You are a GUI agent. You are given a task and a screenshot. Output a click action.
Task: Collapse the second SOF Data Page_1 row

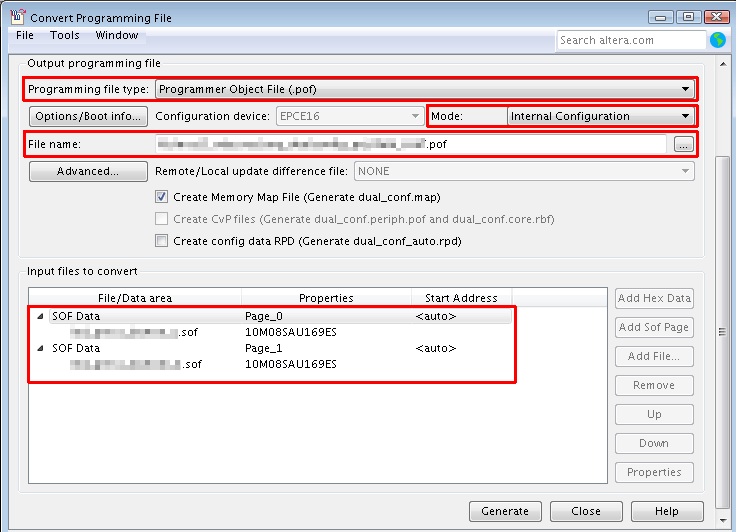pos(40,349)
